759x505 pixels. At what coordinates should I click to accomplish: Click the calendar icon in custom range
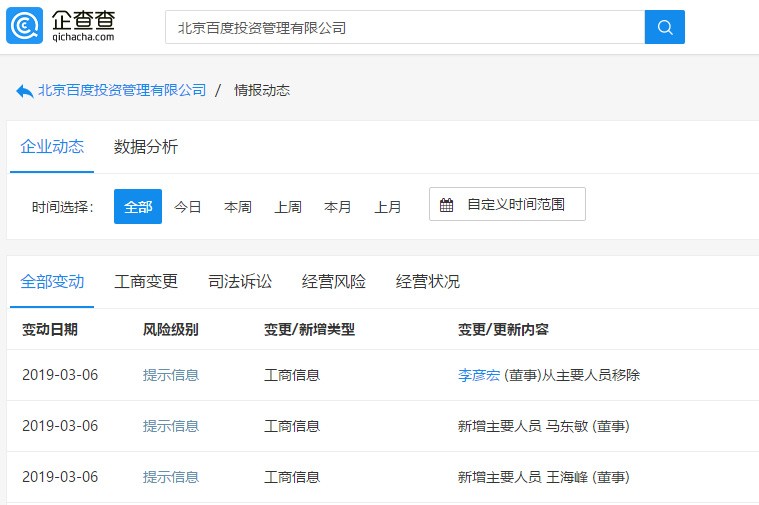tap(447, 205)
